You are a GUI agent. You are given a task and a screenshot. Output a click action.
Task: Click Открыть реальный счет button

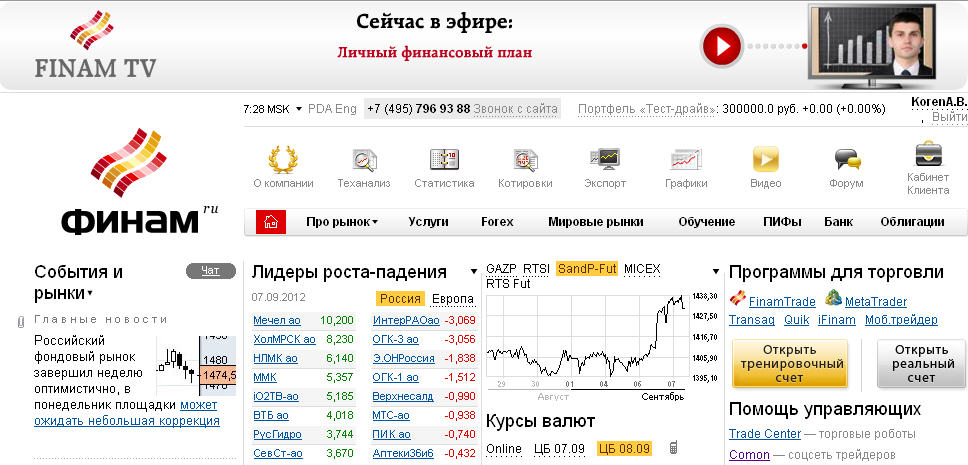(x=921, y=364)
